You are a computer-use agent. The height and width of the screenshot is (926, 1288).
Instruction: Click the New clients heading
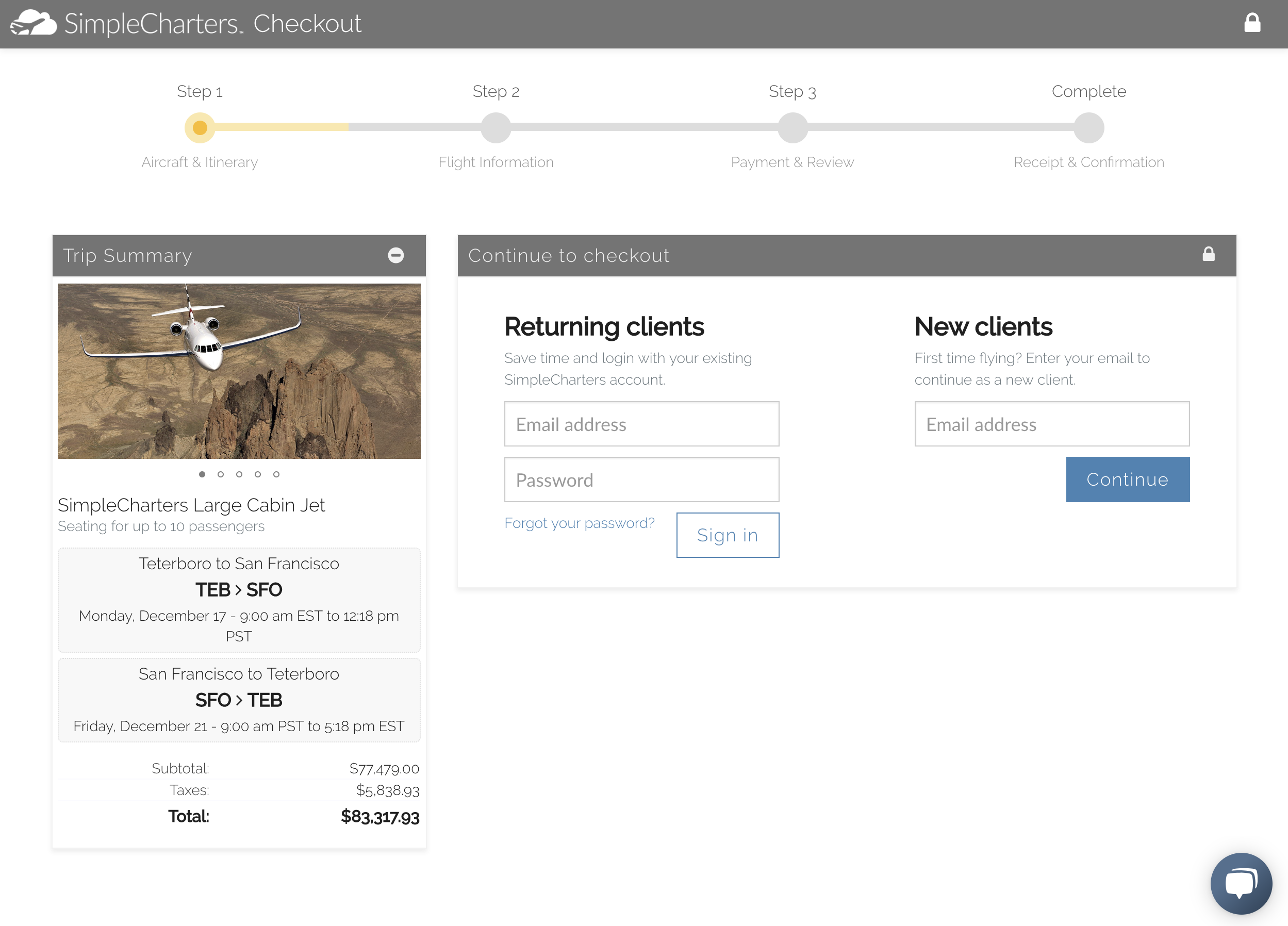[984, 327]
